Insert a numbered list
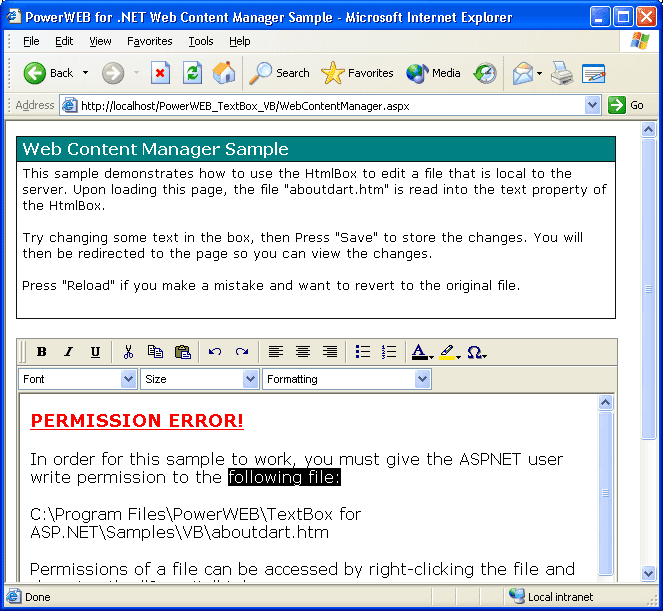The image size is (663, 611). pyautogui.click(x=389, y=352)
